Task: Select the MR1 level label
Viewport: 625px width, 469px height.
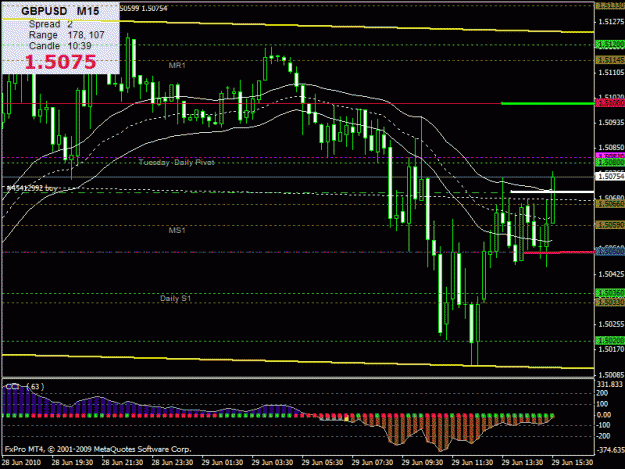Action: click(x=177, y=65)
